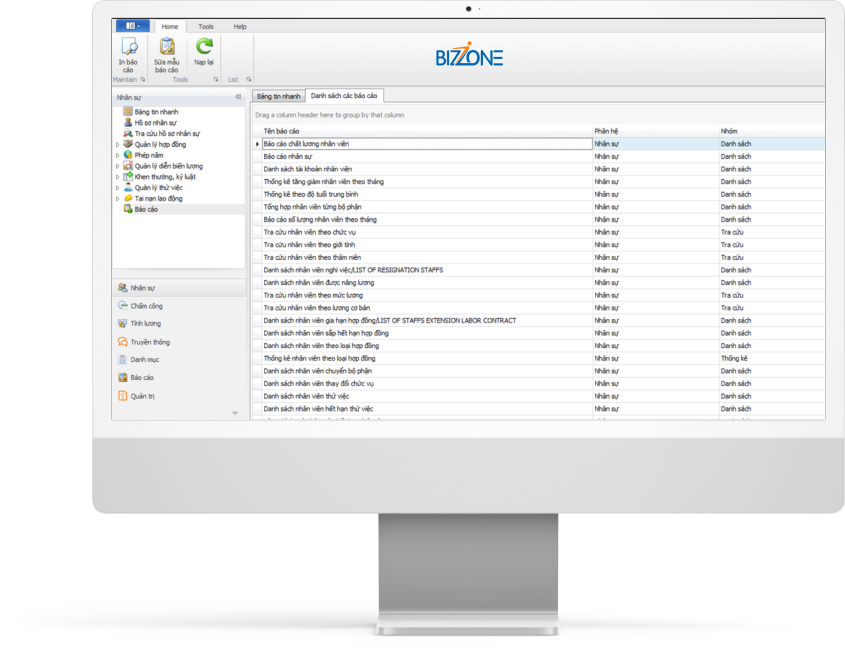The image size is (845, 653).
Task: Click Báo cáo module icon in bottom navigation
Action: (122, 377)
